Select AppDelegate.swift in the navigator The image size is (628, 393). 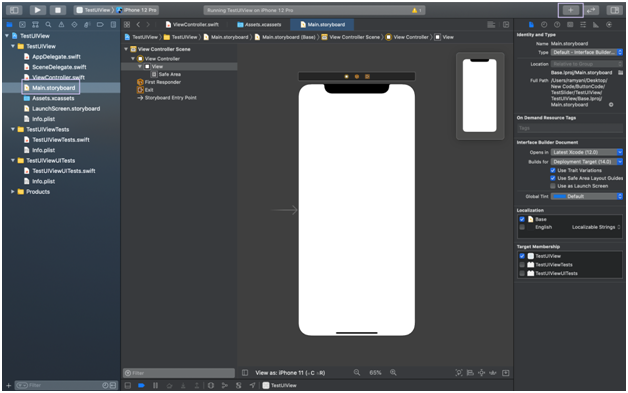(x=56, y=56)
